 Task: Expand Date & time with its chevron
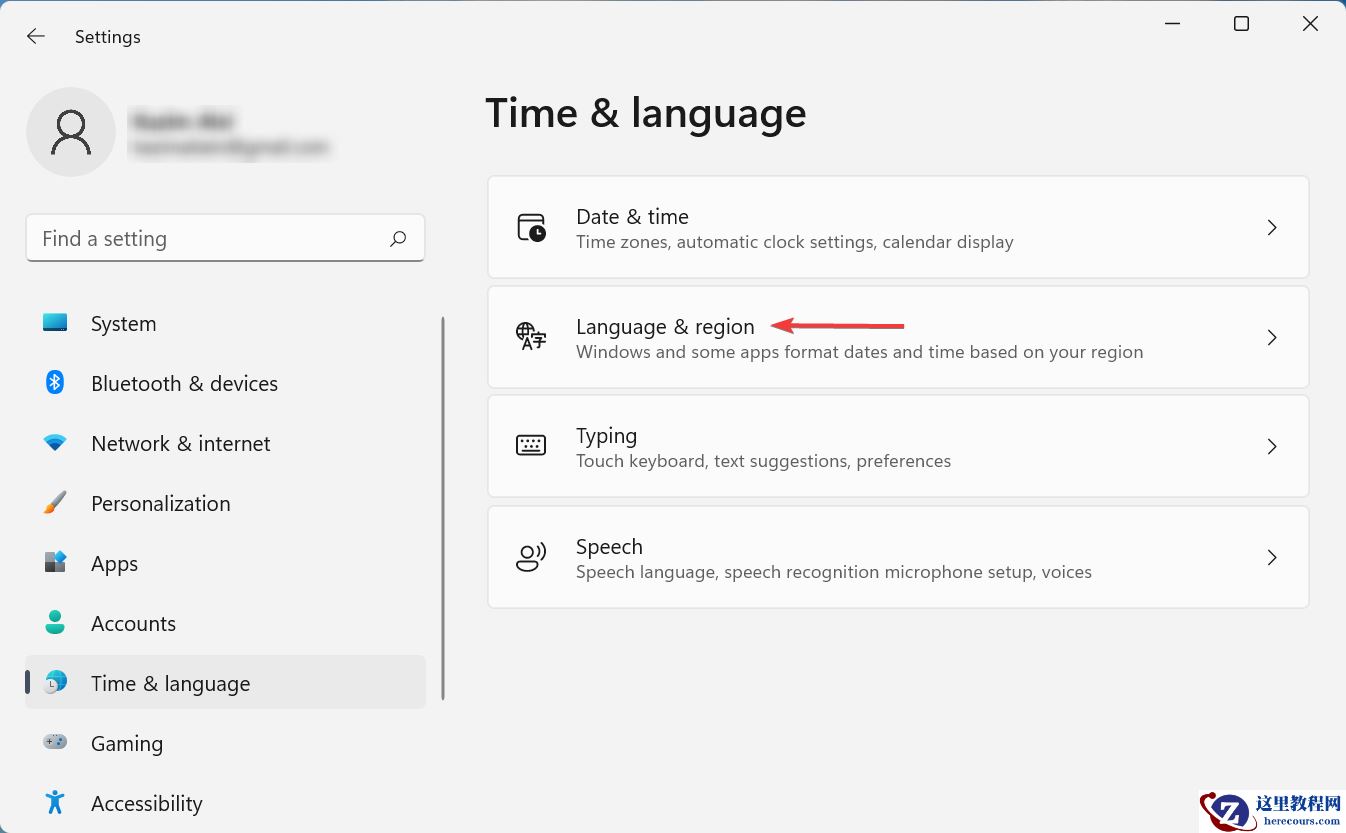click(1272, 228)
